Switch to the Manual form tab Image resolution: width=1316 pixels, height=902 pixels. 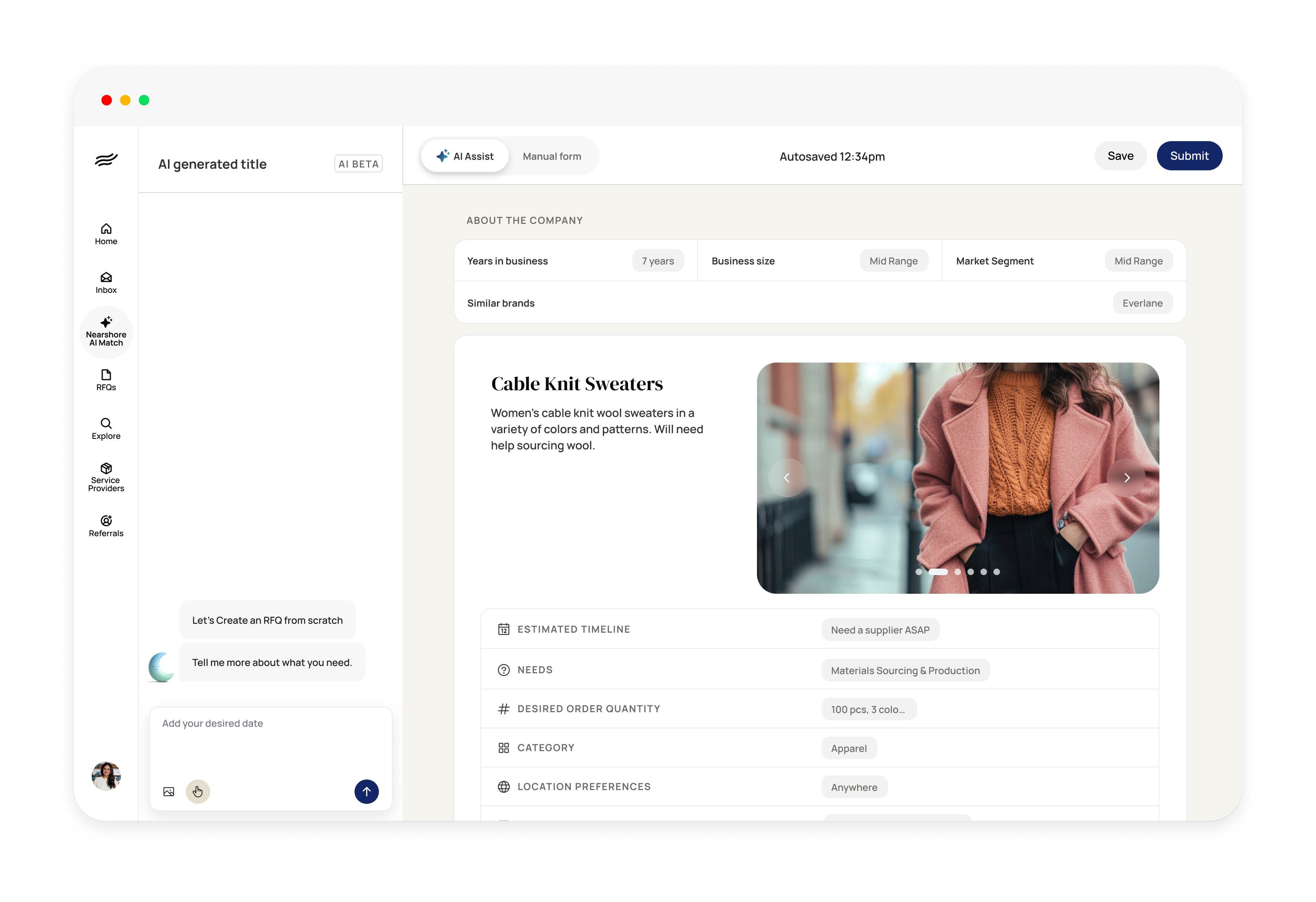coord(552,156)
